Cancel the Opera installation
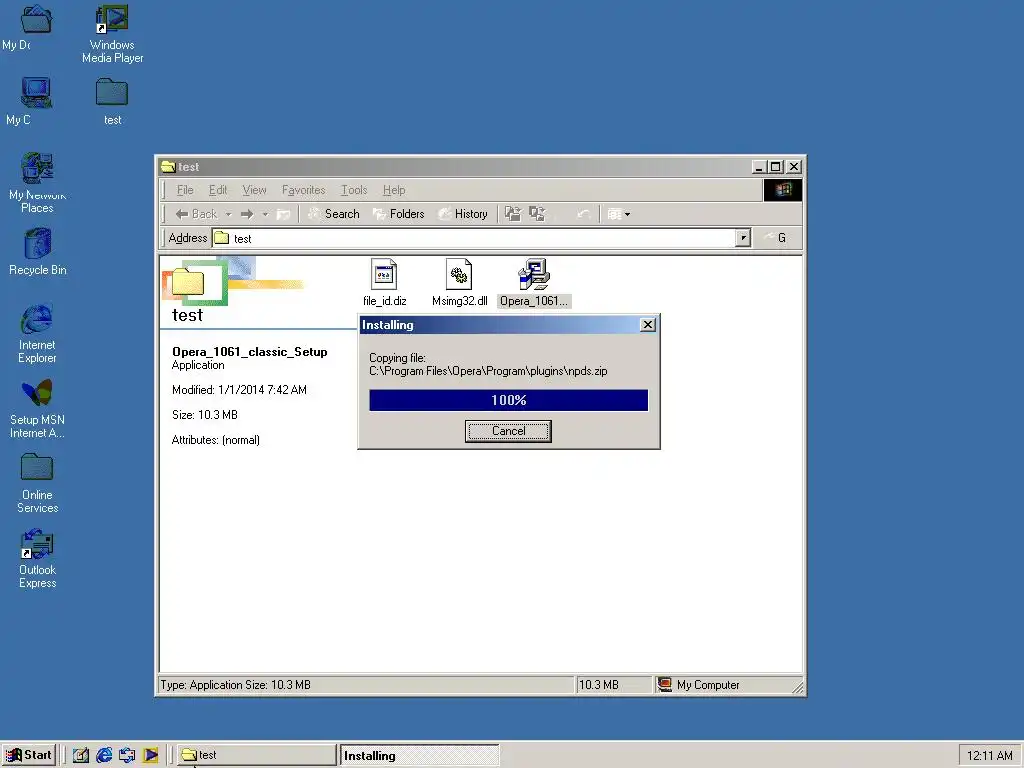 (508, 431)
